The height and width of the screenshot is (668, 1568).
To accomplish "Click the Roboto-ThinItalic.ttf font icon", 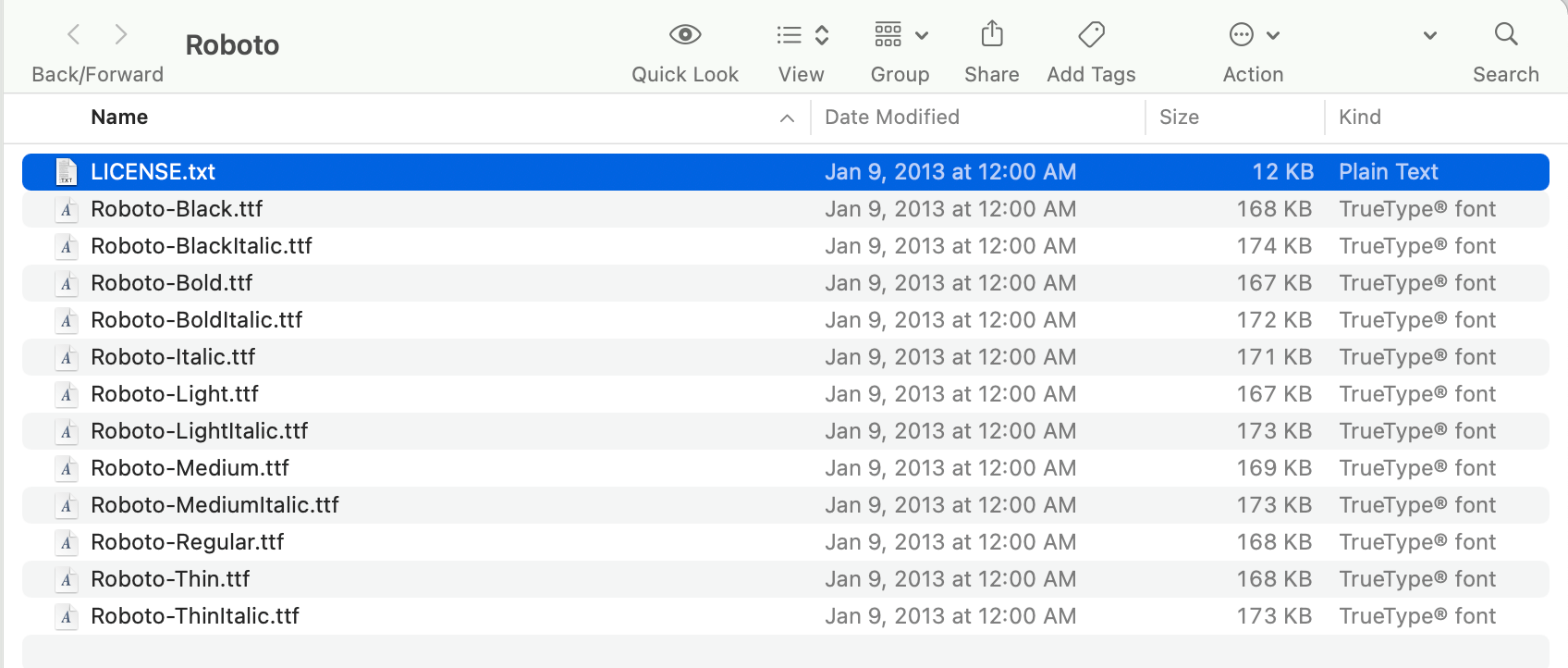I will point(67,616).
